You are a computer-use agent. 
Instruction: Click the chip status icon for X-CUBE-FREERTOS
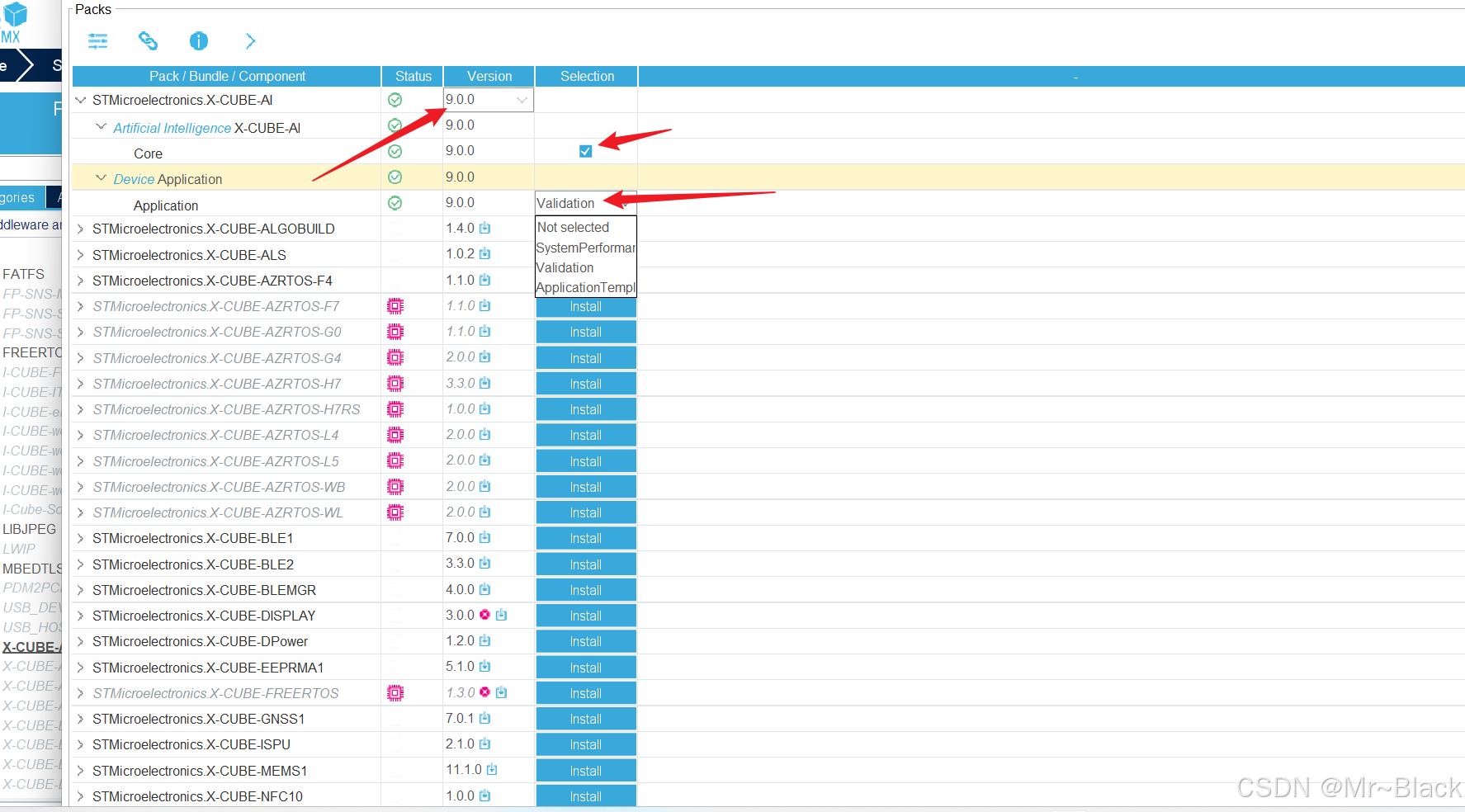tap(395, 693)
